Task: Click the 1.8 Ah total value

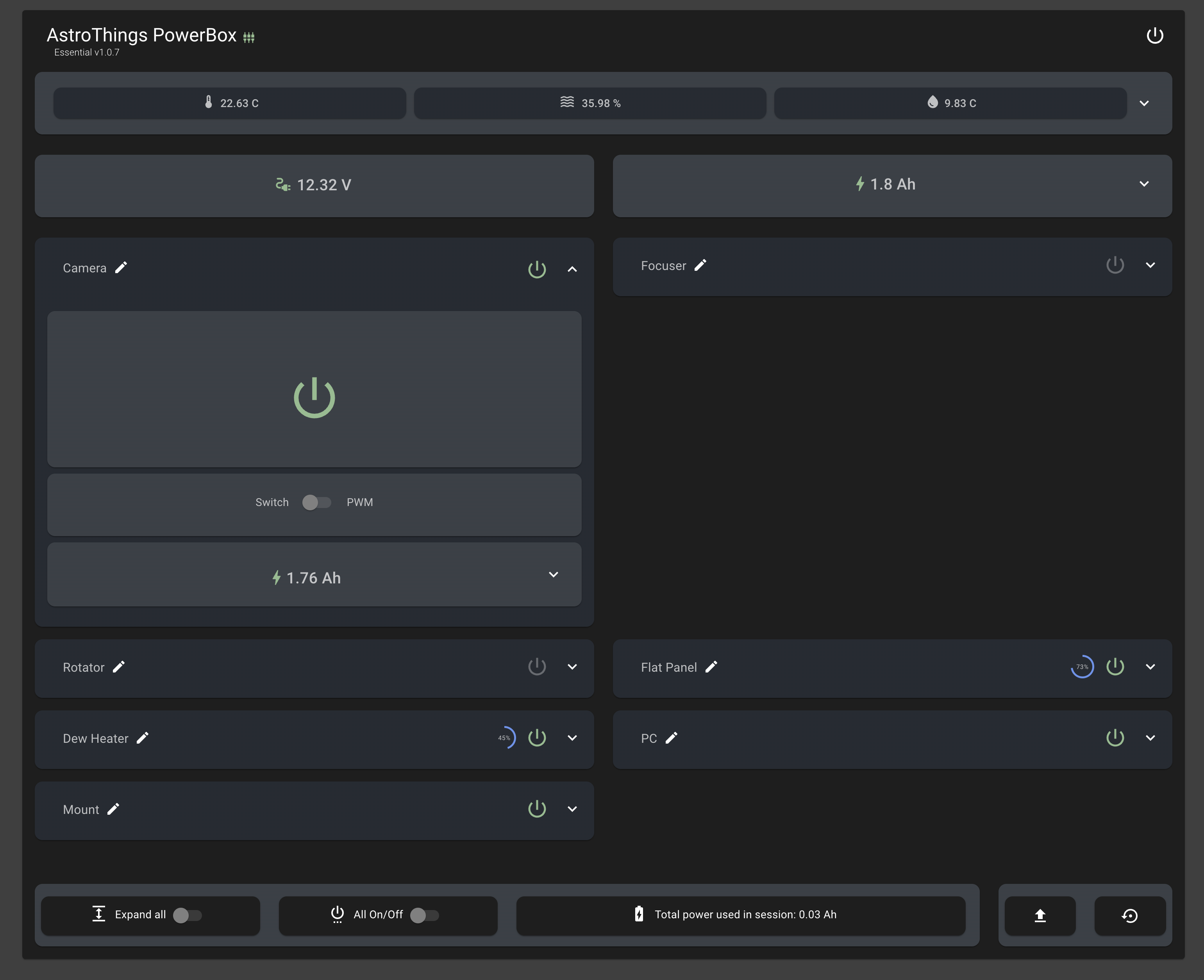Action: [892, 184]
